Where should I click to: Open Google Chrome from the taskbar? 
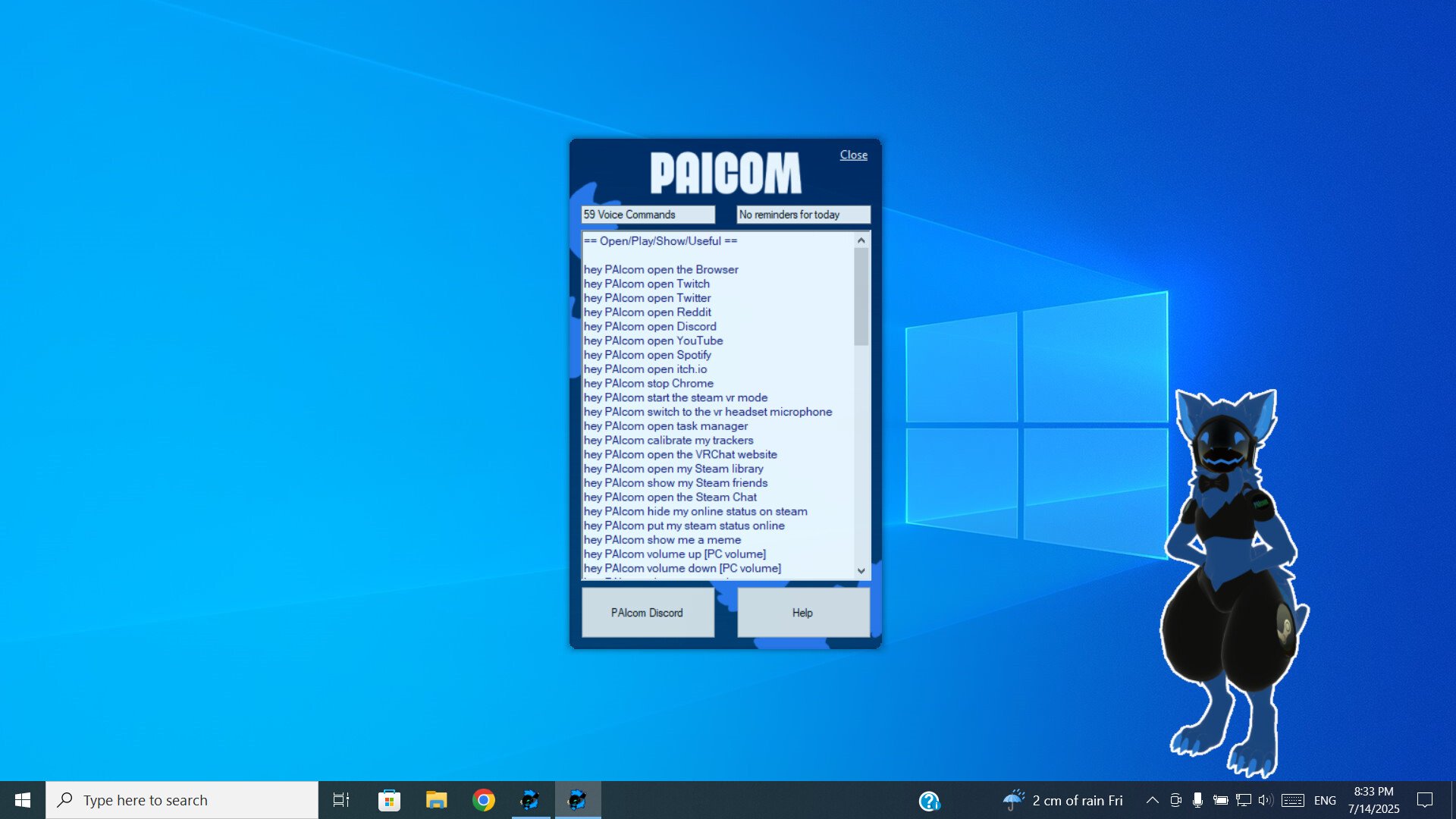click(483, 800)
